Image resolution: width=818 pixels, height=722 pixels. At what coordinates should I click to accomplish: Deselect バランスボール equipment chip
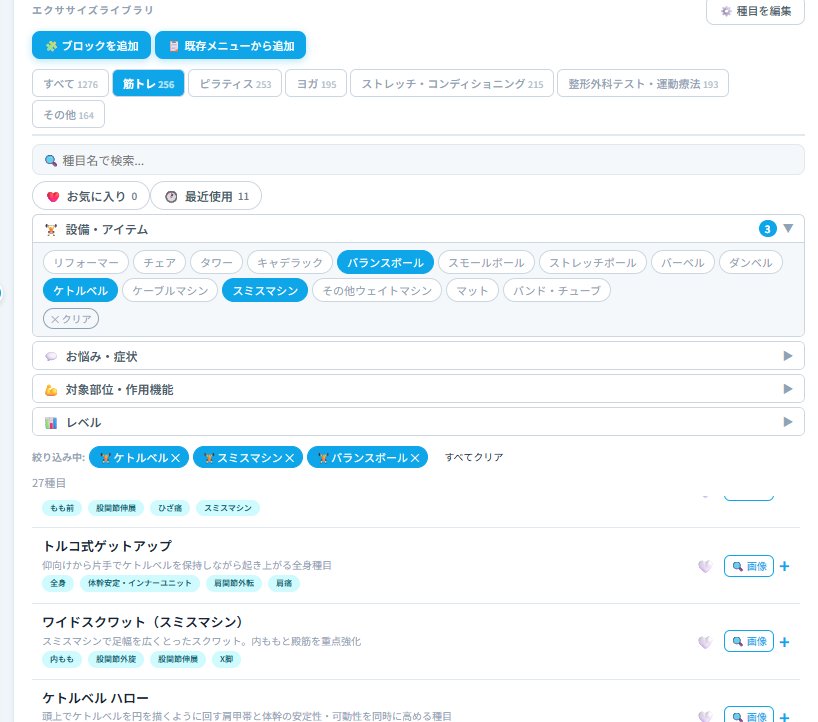pos(385,262)
